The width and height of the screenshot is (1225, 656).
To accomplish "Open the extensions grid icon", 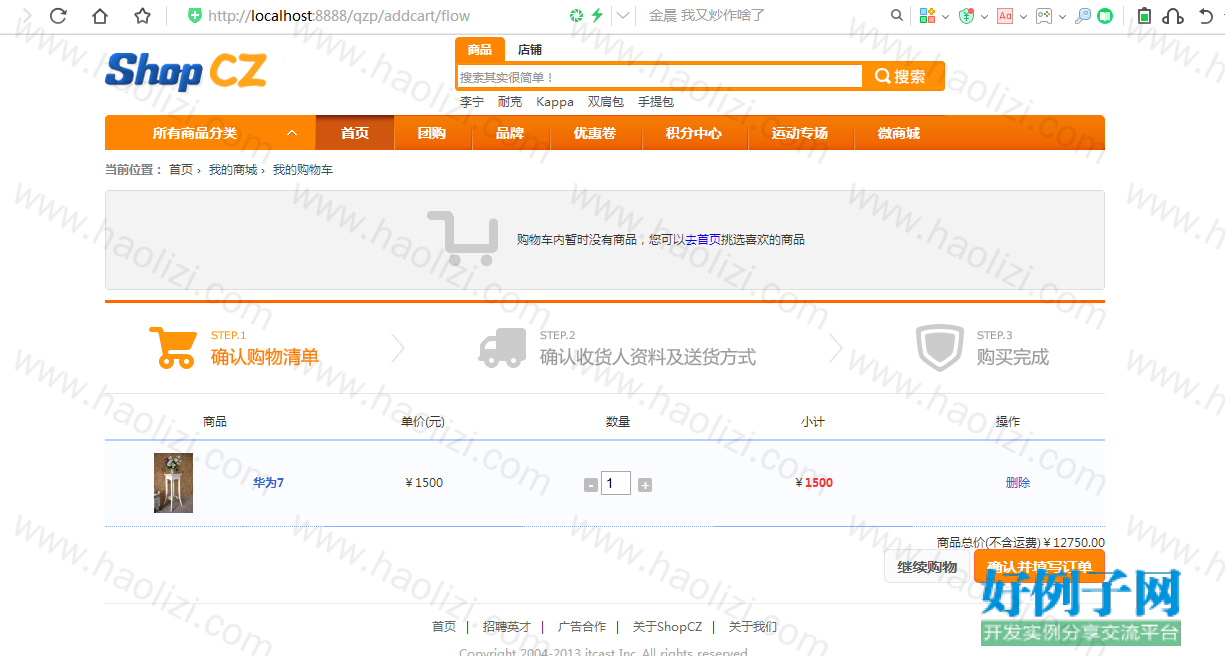I will [928, 15].
